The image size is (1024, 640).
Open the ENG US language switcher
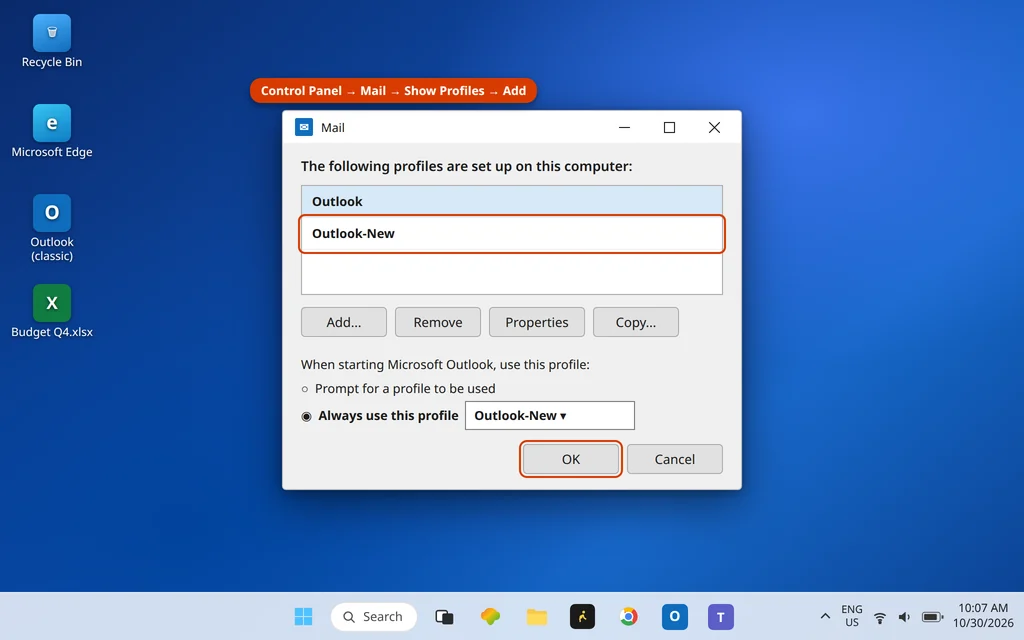point(852,616)
